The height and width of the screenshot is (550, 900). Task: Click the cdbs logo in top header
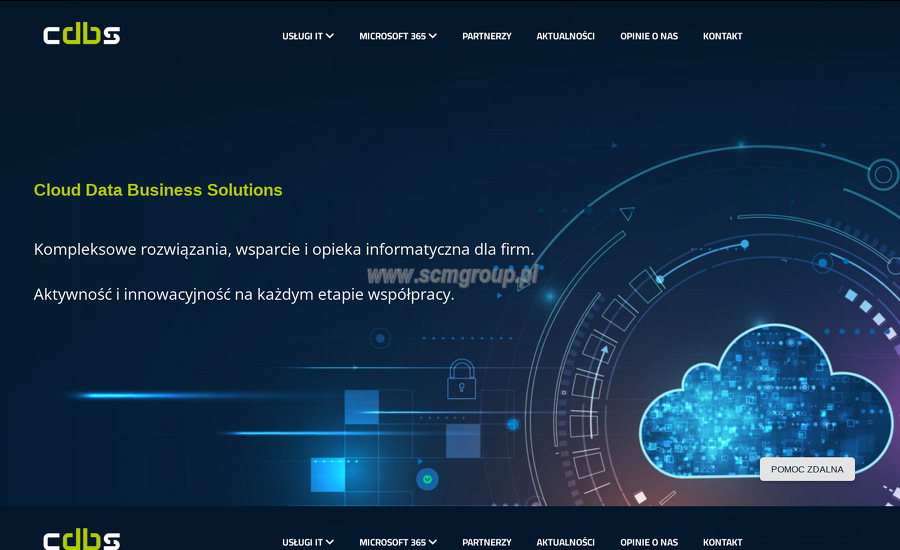tap(82, 35)
